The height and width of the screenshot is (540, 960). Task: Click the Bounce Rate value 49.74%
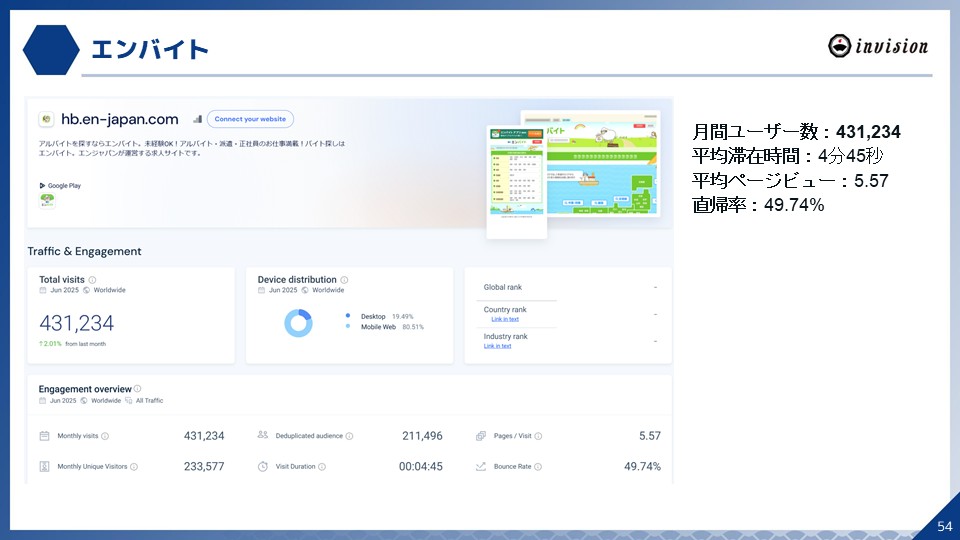[x=642, y=467]
